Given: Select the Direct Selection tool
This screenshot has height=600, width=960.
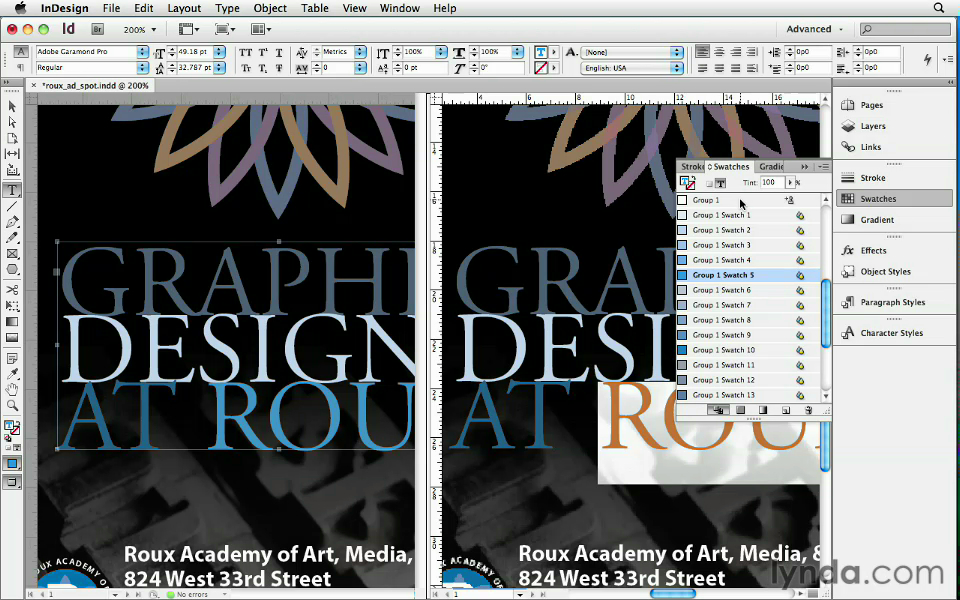Looking at the screenshot, I should pyautogui.click(x=12, y=122).
